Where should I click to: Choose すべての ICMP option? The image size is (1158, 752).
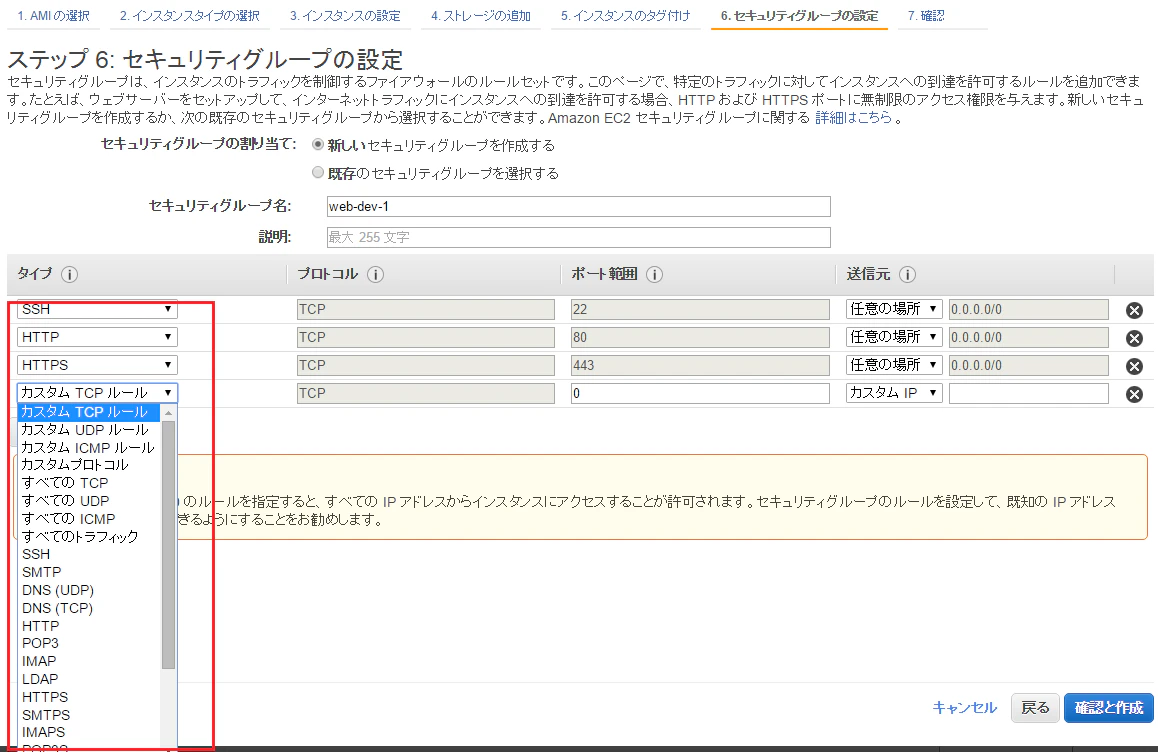[x=89, y=519]
